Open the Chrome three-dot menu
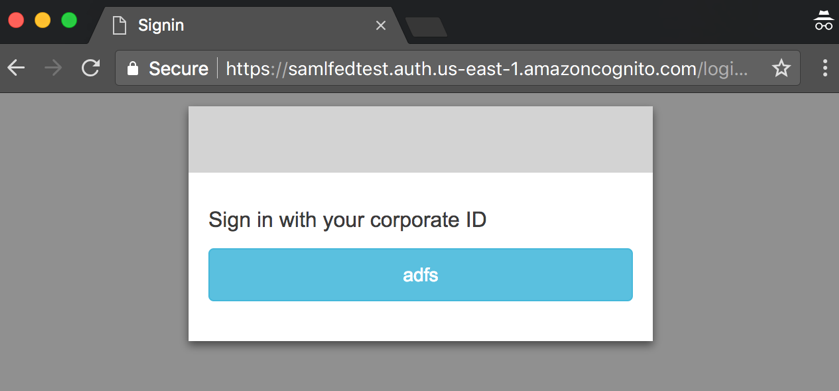The width and height of the screenshot is (839, 391). (x=825, y=68)
